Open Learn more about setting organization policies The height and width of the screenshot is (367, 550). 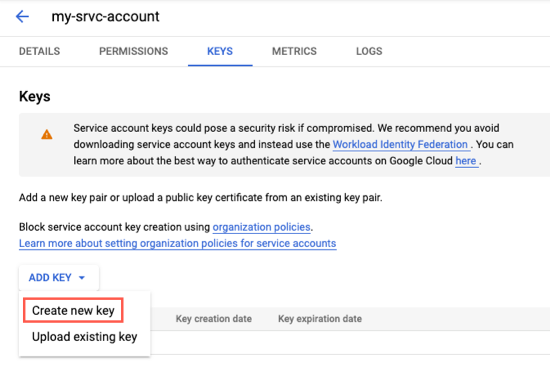(177, 243)
